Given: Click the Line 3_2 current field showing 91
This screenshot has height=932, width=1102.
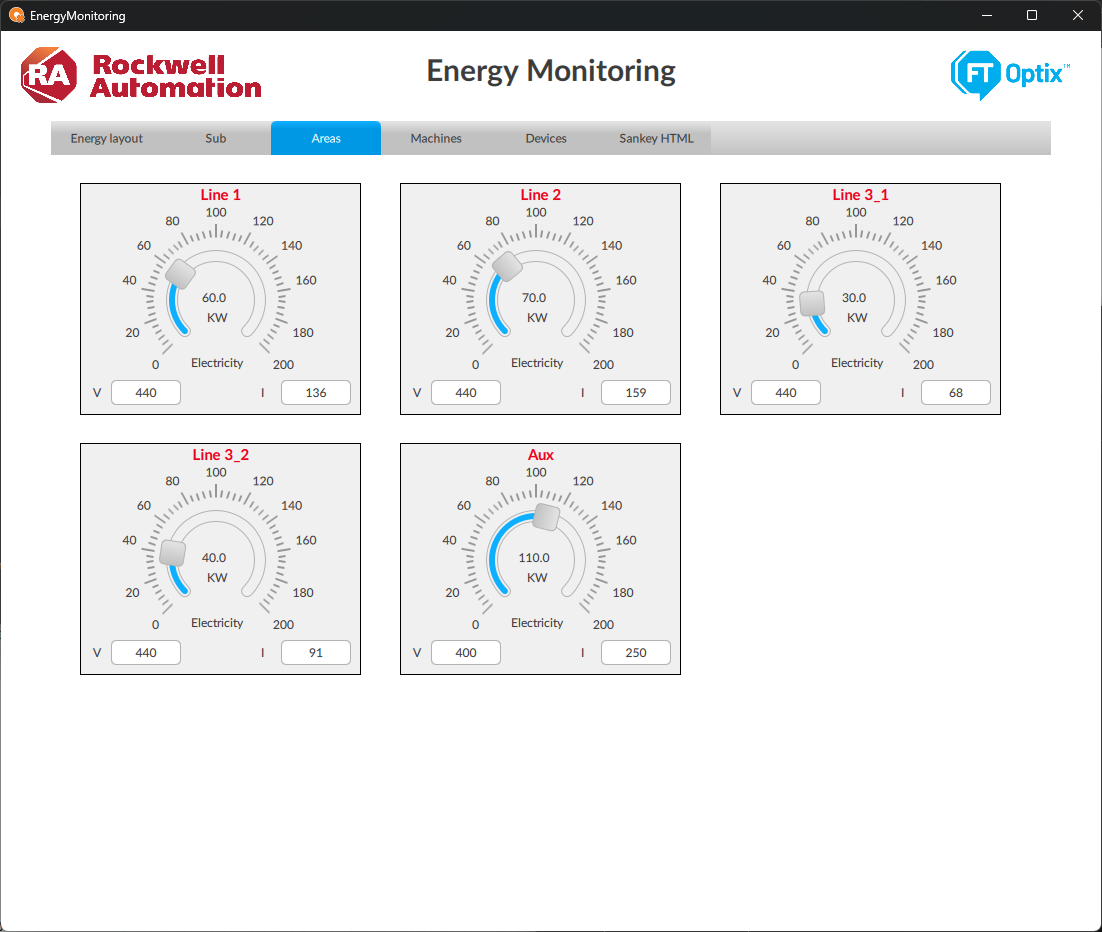Looking at the screenshot, I should tap(316, 653).
